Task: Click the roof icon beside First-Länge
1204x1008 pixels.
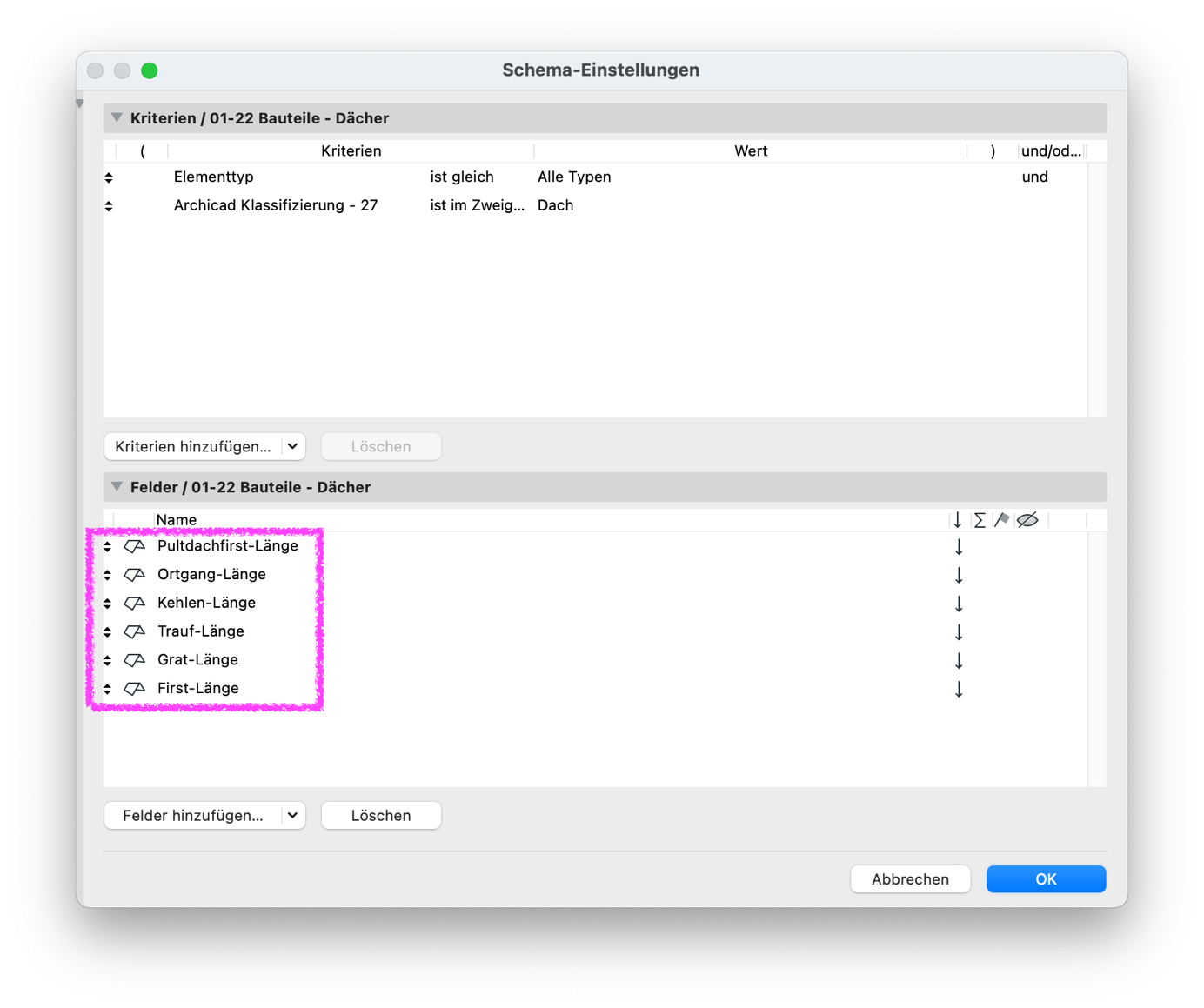Action: (x=134, y=689)
